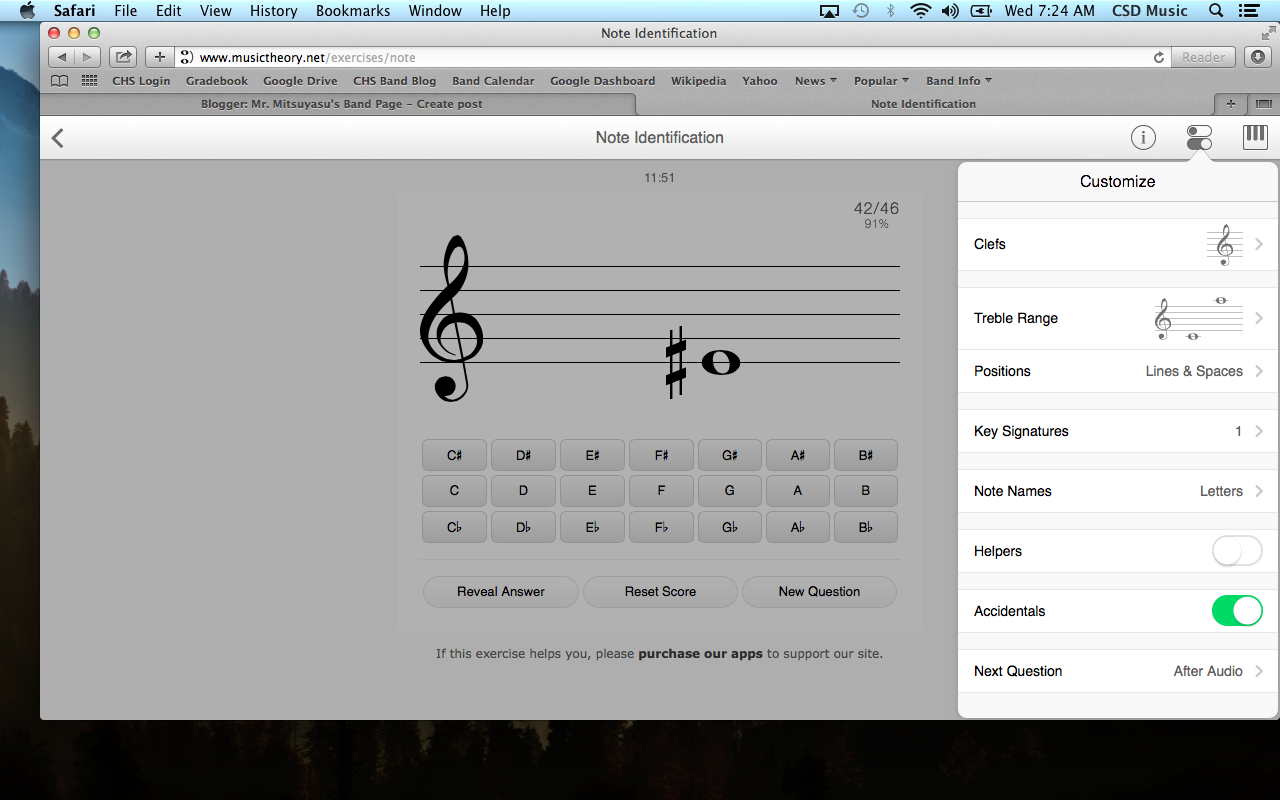The width and height of the screenshot is (1280, 800).
Task: Open the Bookmarks menu in menu bar
Action: point(352,11)
